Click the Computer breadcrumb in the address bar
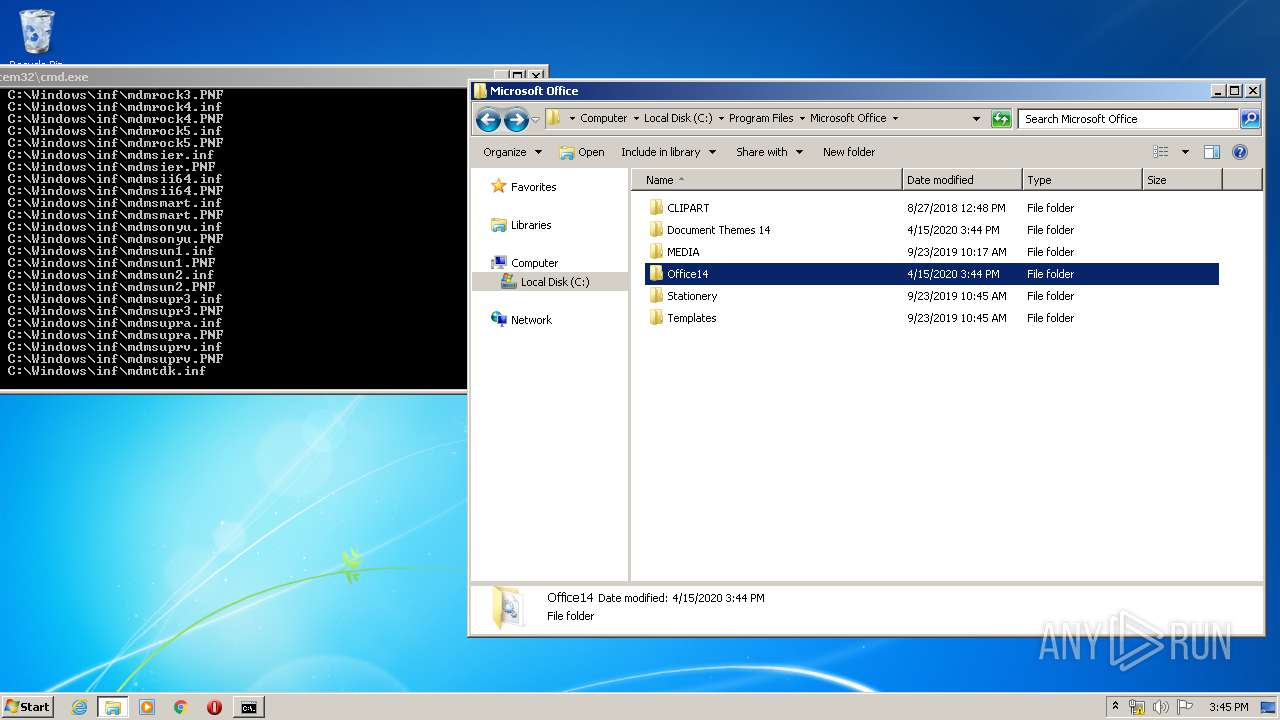 [x=604, y=118]
